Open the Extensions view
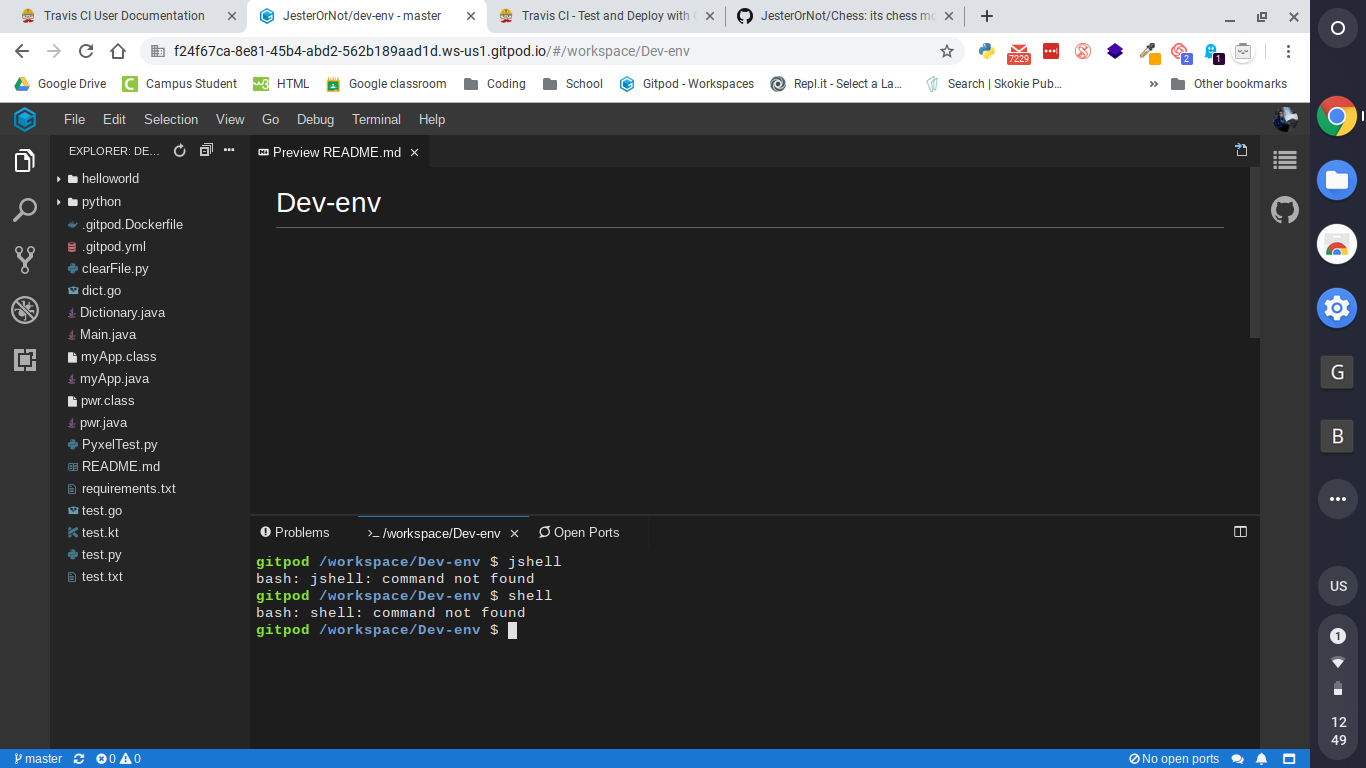 (25, 360)
